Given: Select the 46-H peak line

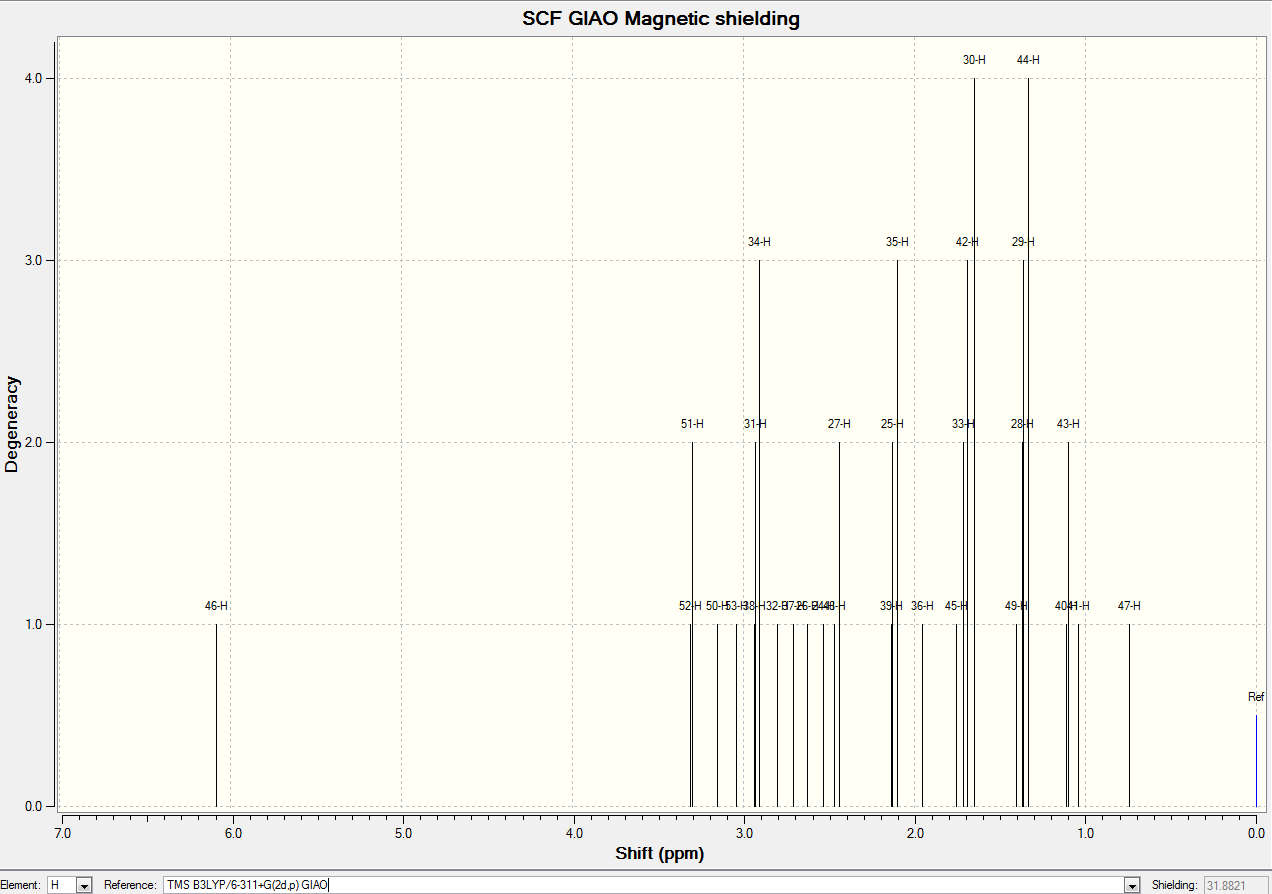Looking at the screenshot, I should [x=216, y=715].
